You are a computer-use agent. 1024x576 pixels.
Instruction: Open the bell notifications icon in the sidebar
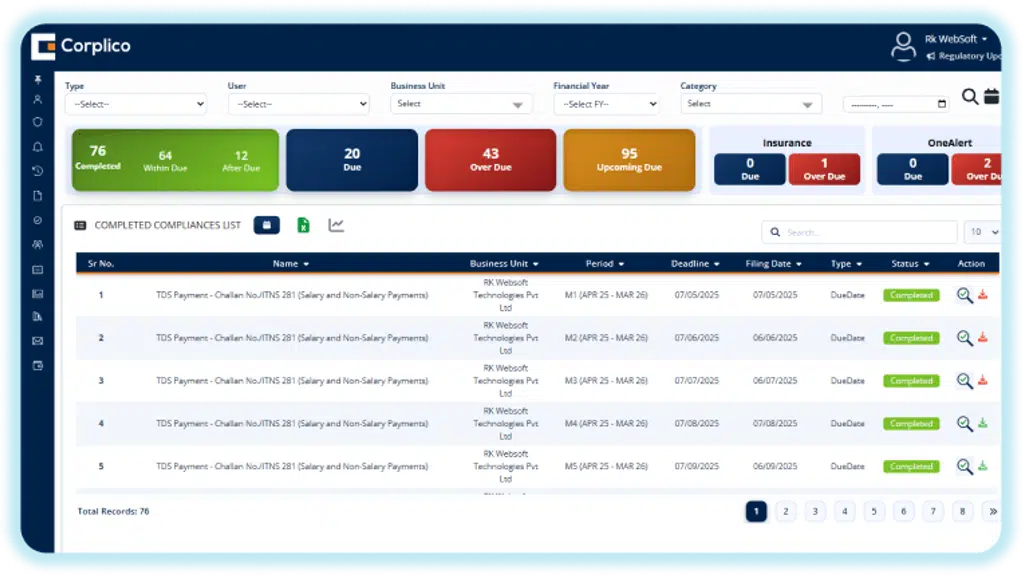click(x=38, y=147)
